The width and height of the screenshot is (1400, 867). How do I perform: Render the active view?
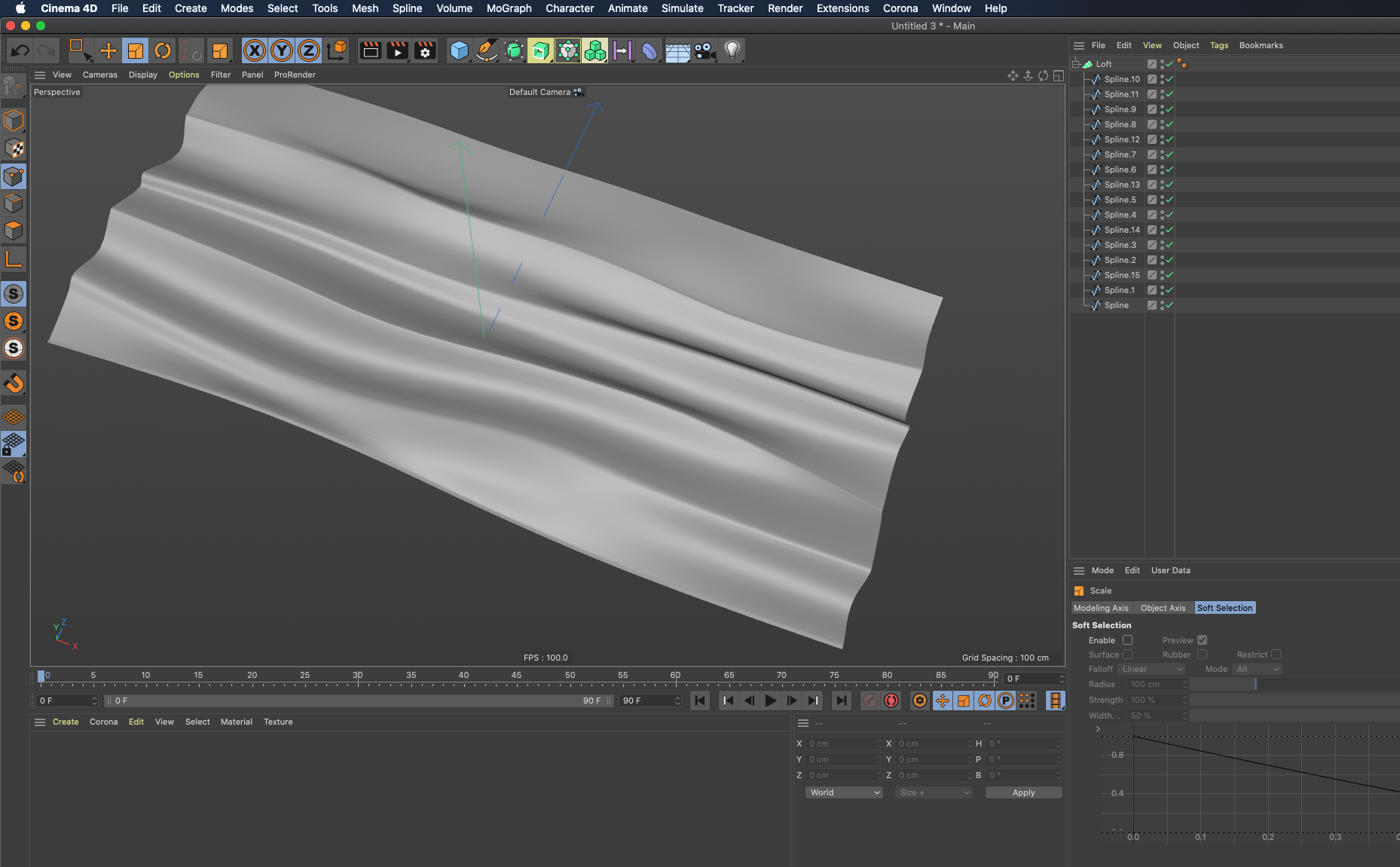click(371, 50)
